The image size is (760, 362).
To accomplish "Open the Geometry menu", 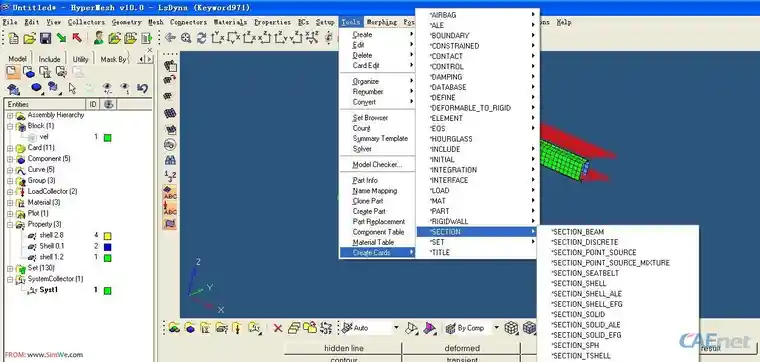I will click(127, 22).
